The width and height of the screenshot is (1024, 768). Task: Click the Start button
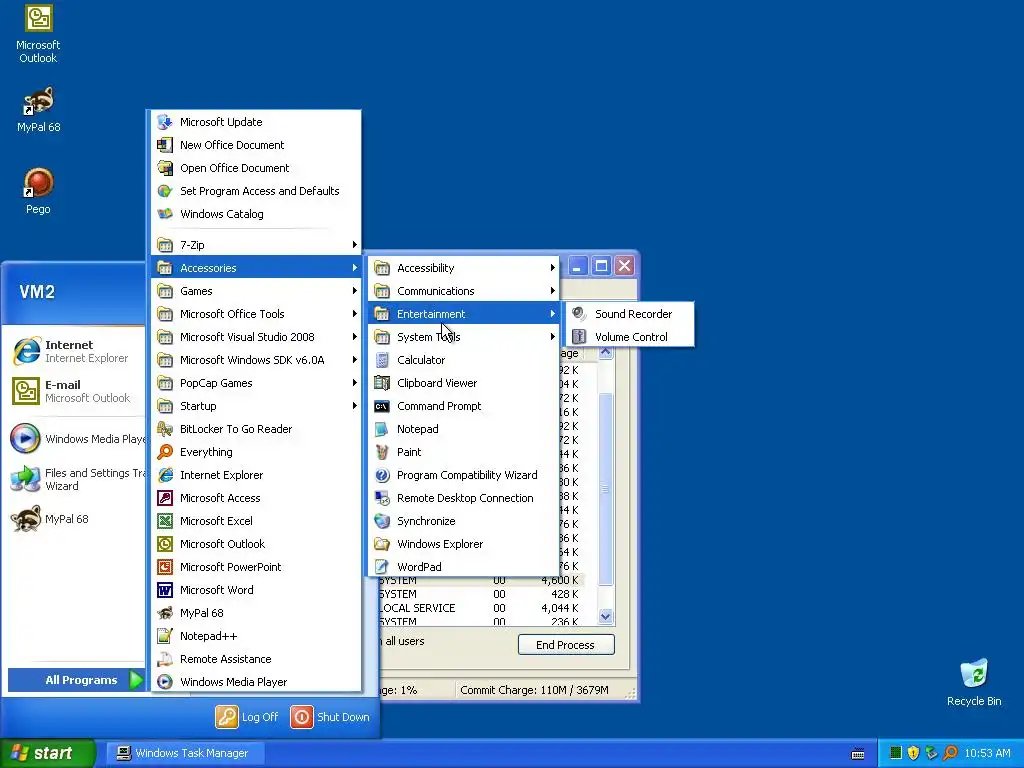pos(47,753)
